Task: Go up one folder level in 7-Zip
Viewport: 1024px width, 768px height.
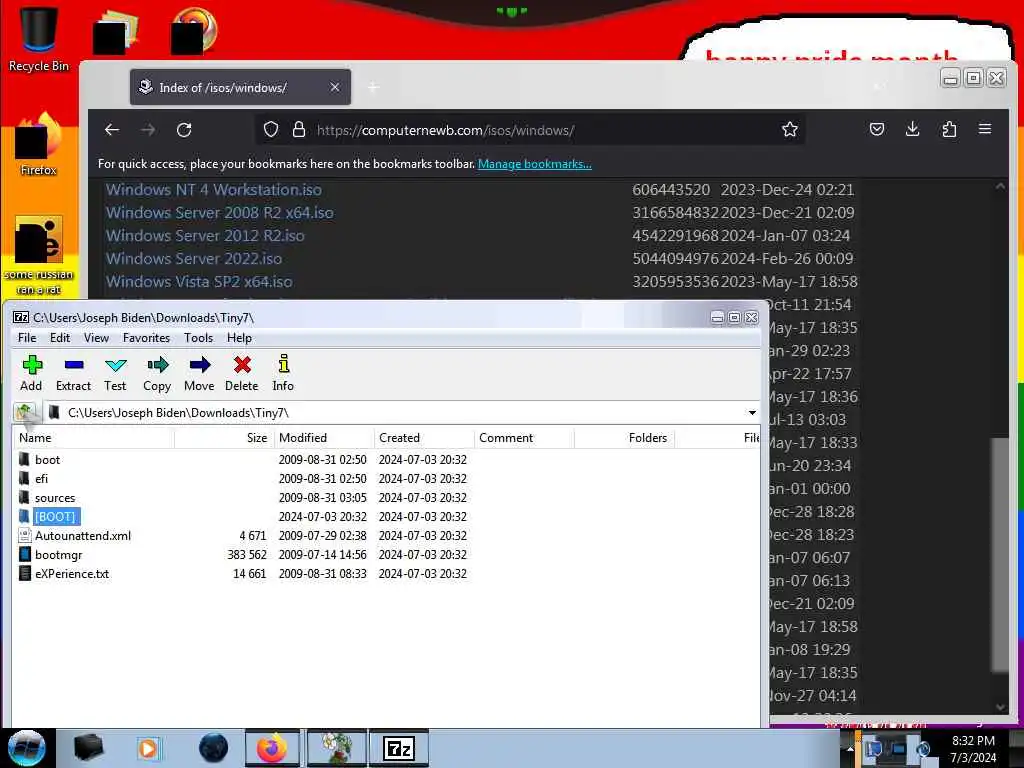Action: [x=25, y=412]
